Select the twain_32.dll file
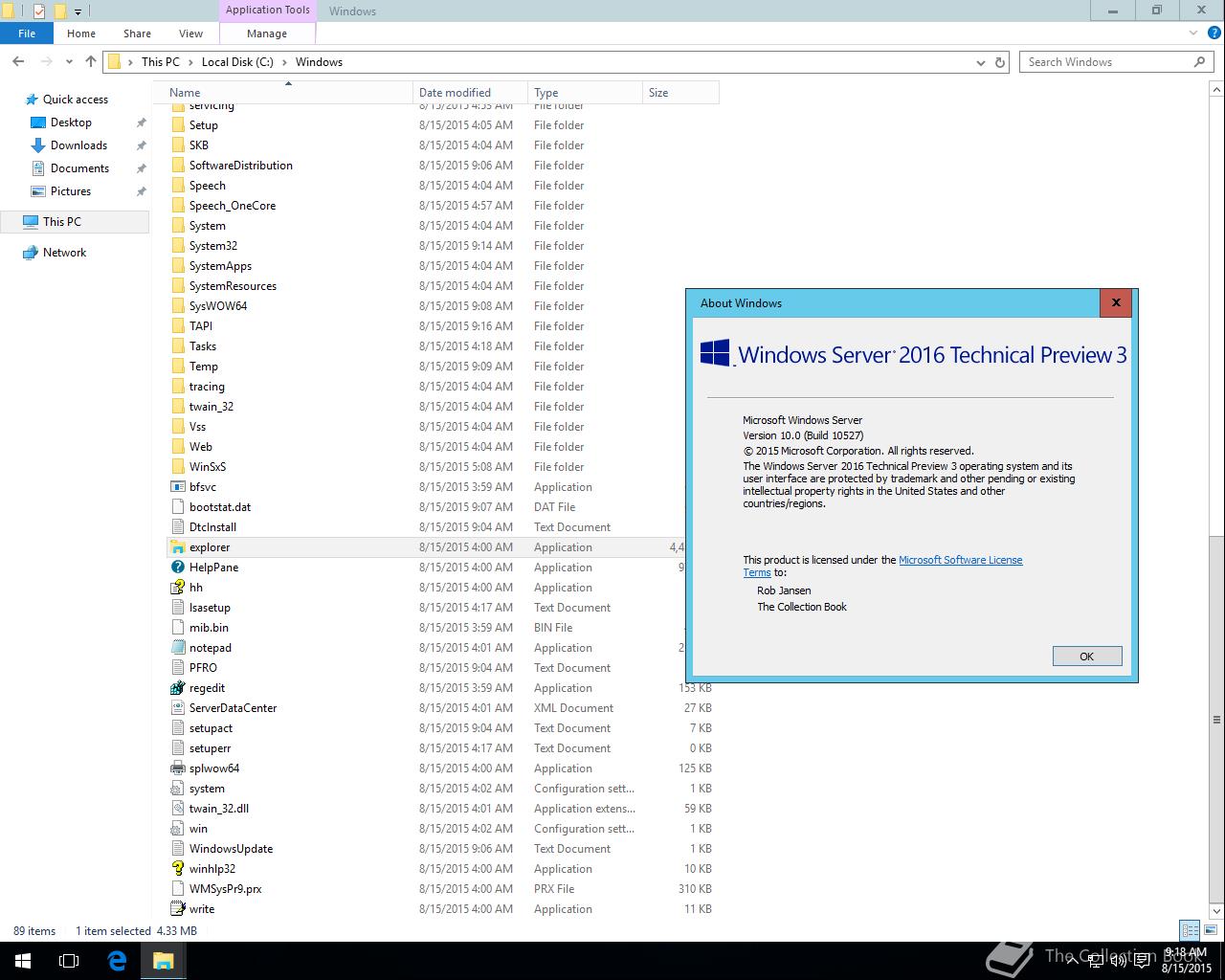The image size is (1225, 980). point(219,809)
